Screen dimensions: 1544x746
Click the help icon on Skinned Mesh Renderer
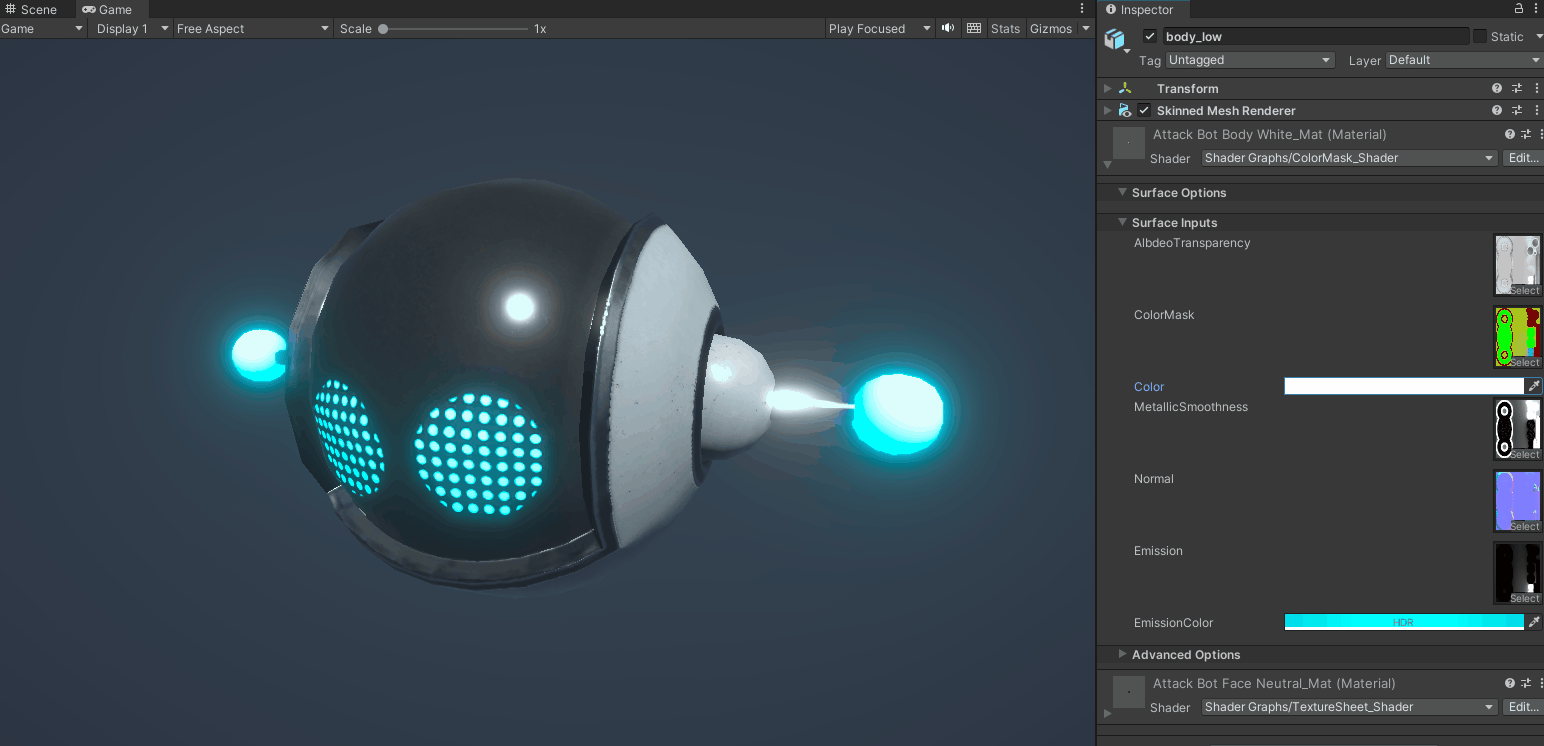tap(1496, 110)
